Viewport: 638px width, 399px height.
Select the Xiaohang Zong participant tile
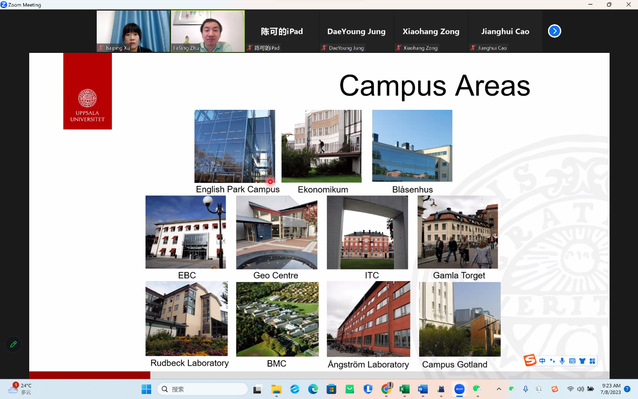click(431, 31)
